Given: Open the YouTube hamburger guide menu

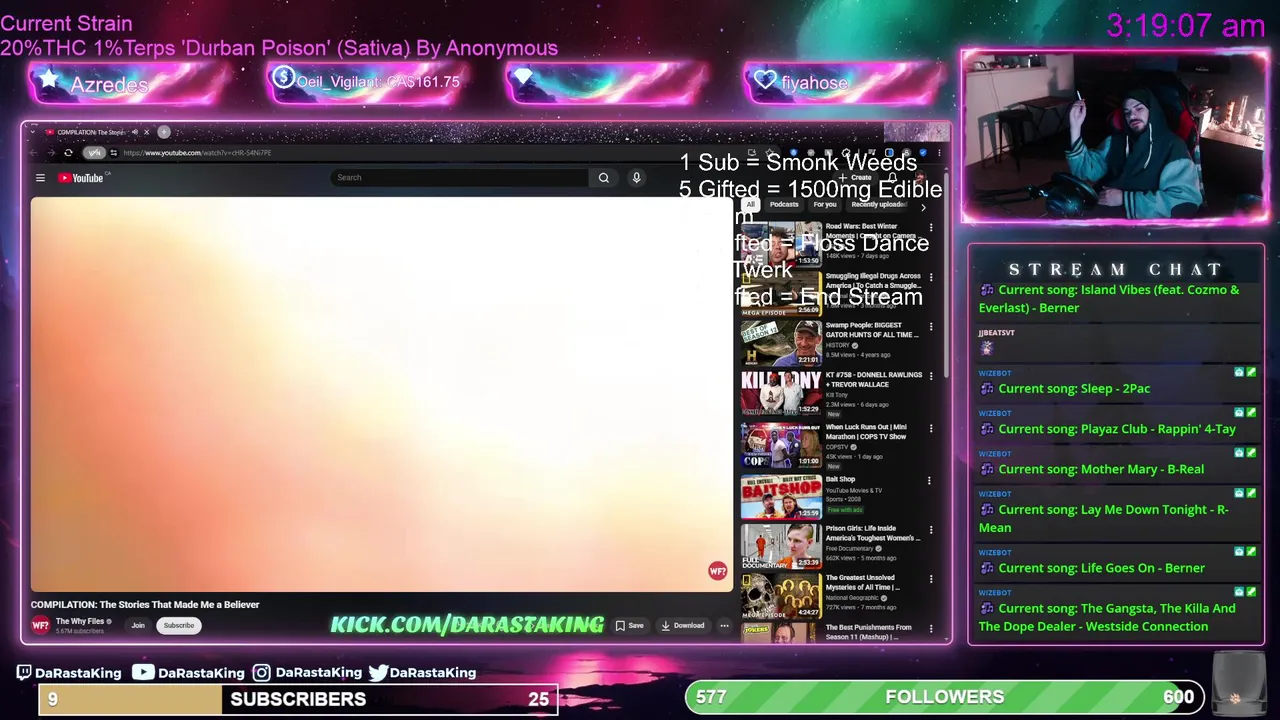Looking at the screenshot, I should [x=40, y=178].
